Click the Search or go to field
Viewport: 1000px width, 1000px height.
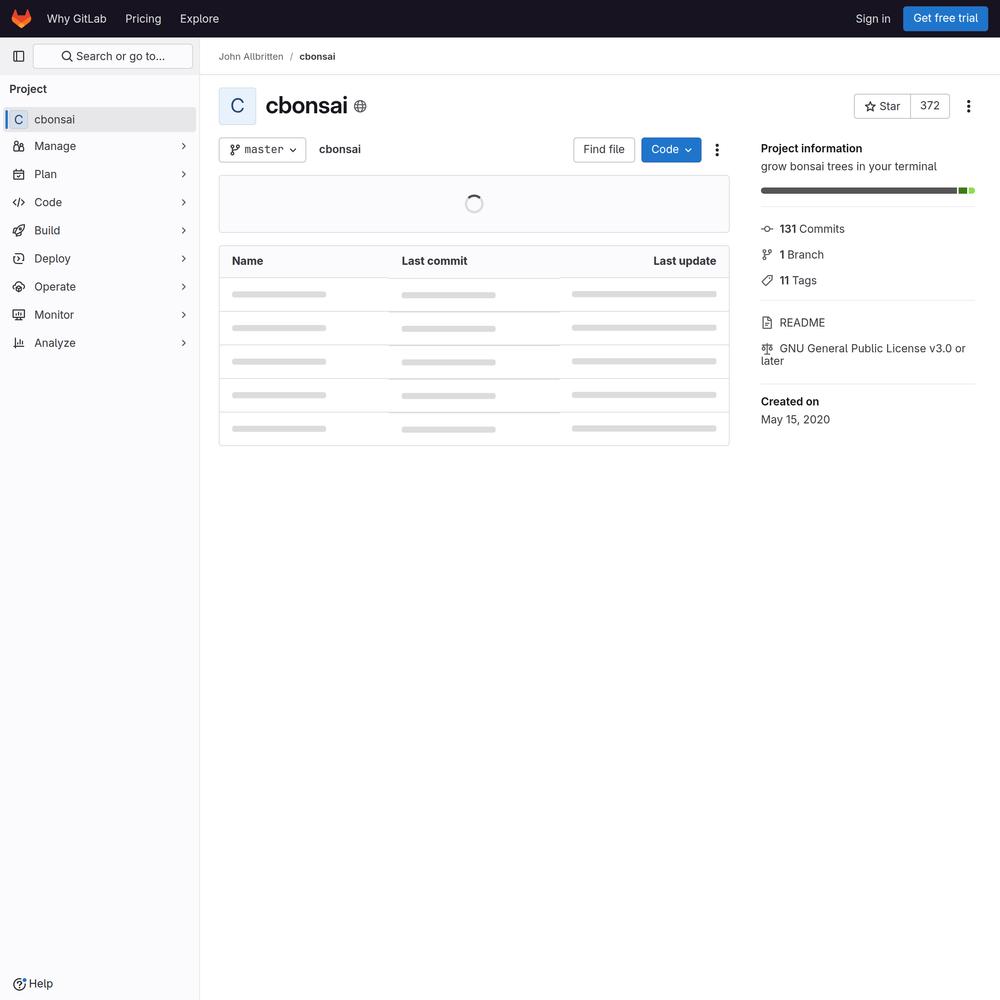(x=113, y=56)
